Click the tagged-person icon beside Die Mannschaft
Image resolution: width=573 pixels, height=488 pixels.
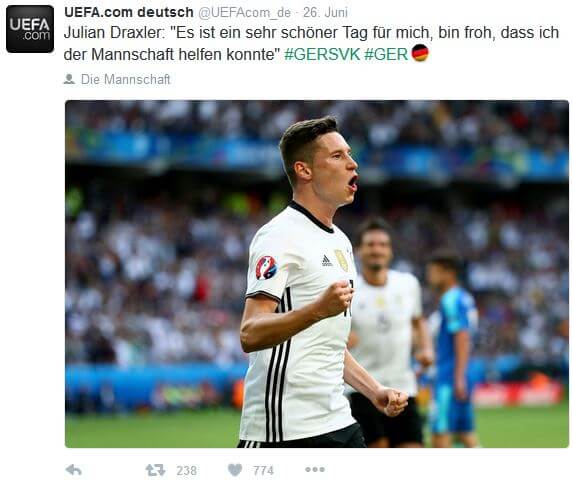coord(69,79)
